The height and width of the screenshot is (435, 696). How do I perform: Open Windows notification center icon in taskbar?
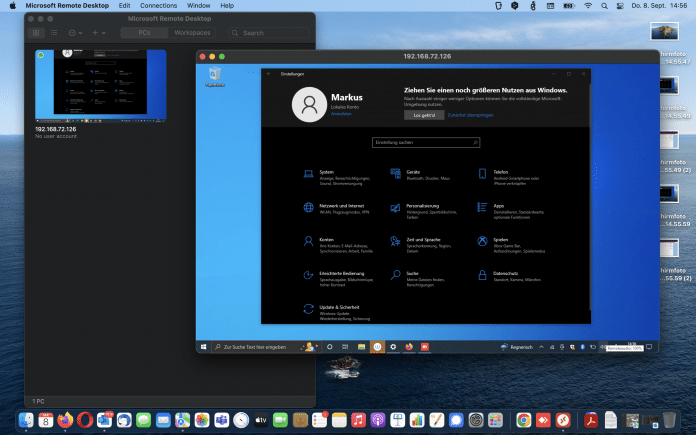[649, 347]
